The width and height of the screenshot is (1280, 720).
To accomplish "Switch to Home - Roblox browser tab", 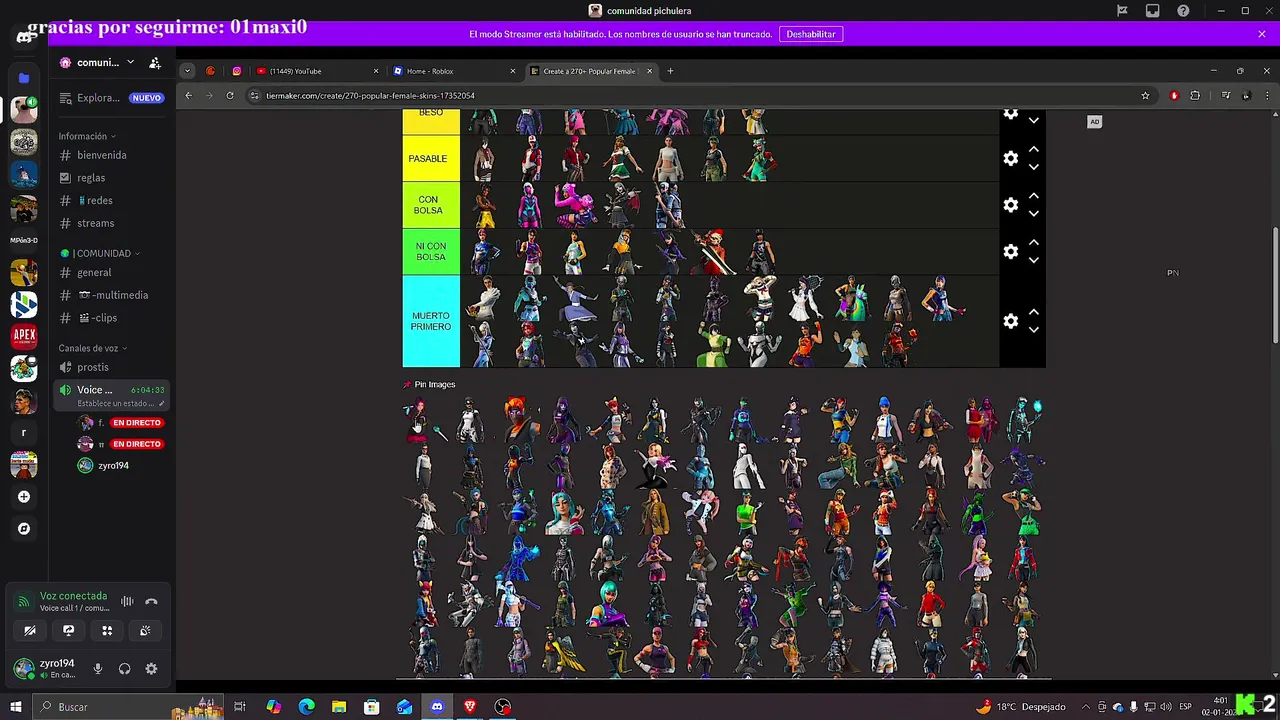I will [454, 71].
